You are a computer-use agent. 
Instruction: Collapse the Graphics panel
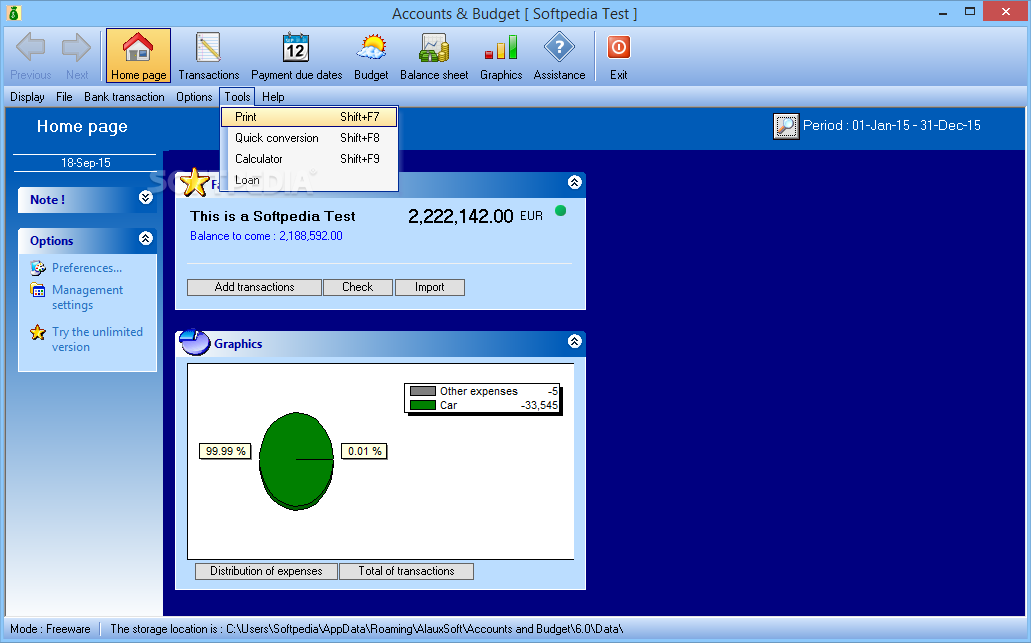tap(575, 341)
